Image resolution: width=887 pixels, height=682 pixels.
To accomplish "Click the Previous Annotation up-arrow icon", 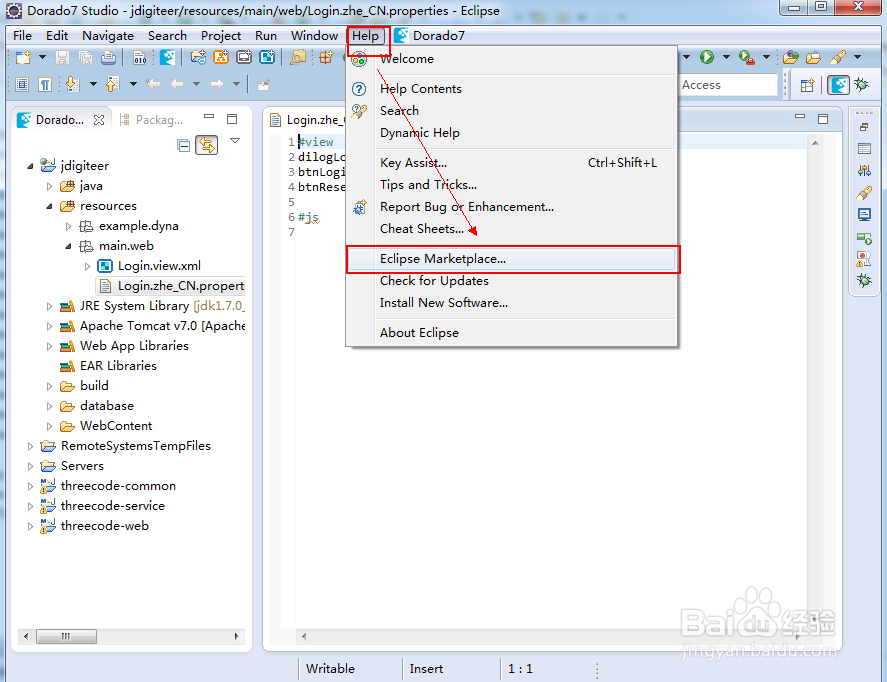I will pos(113,85).
